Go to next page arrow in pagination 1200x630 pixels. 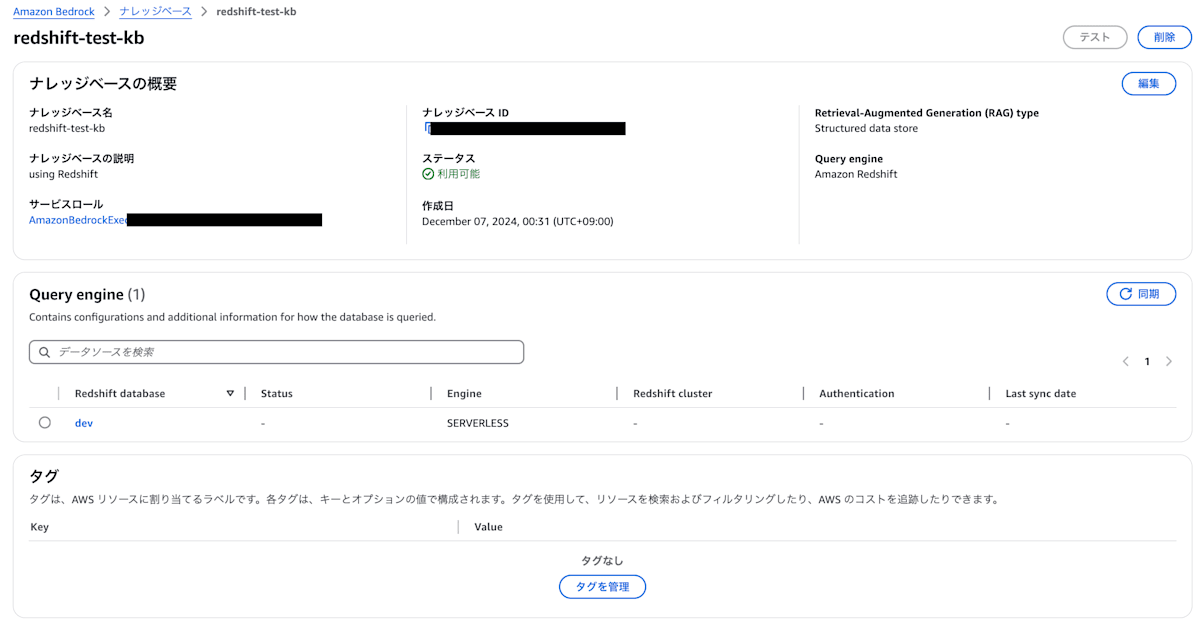tap(1169, 361)
